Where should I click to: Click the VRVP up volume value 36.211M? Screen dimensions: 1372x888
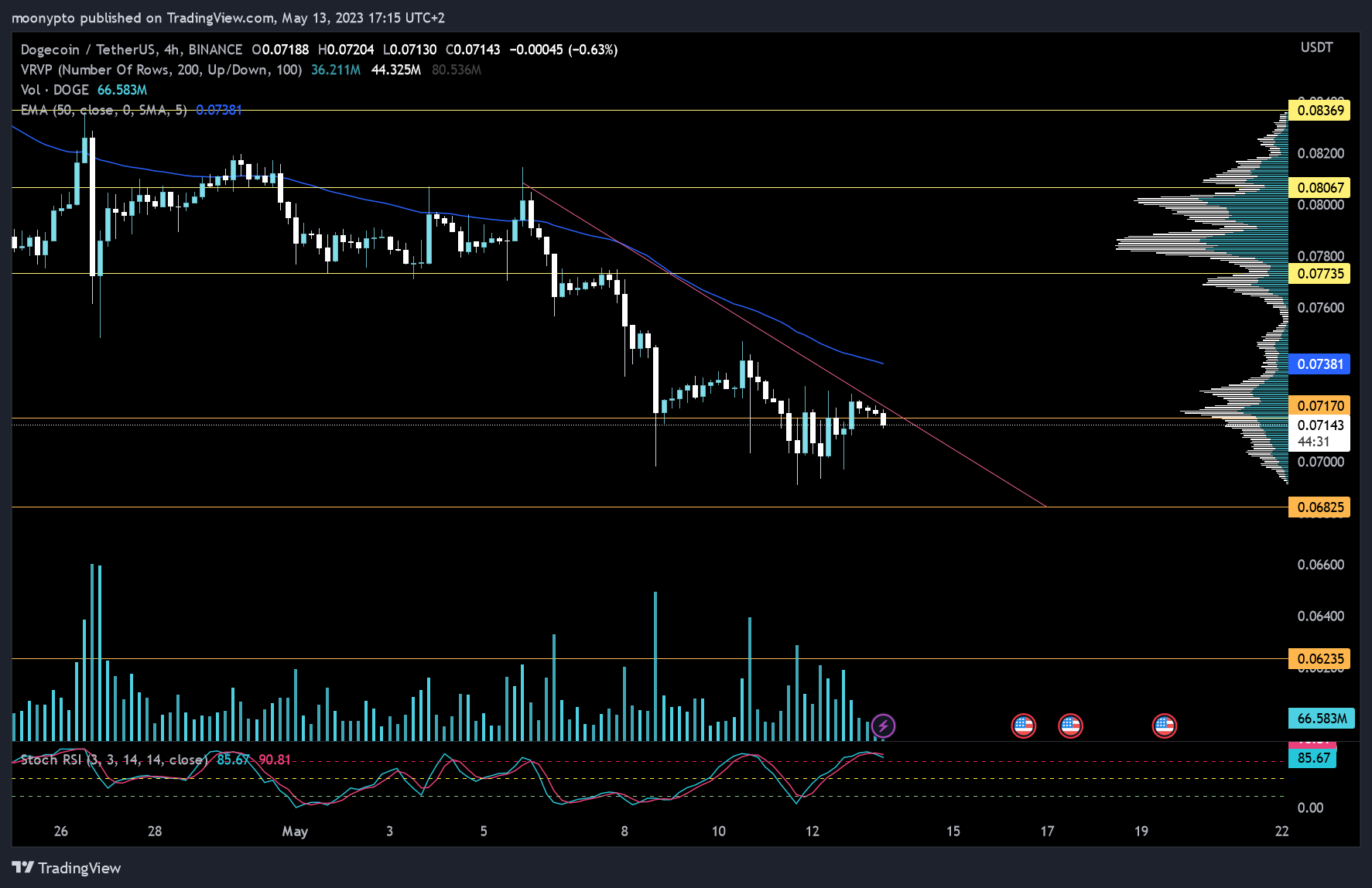click(336, 70)
